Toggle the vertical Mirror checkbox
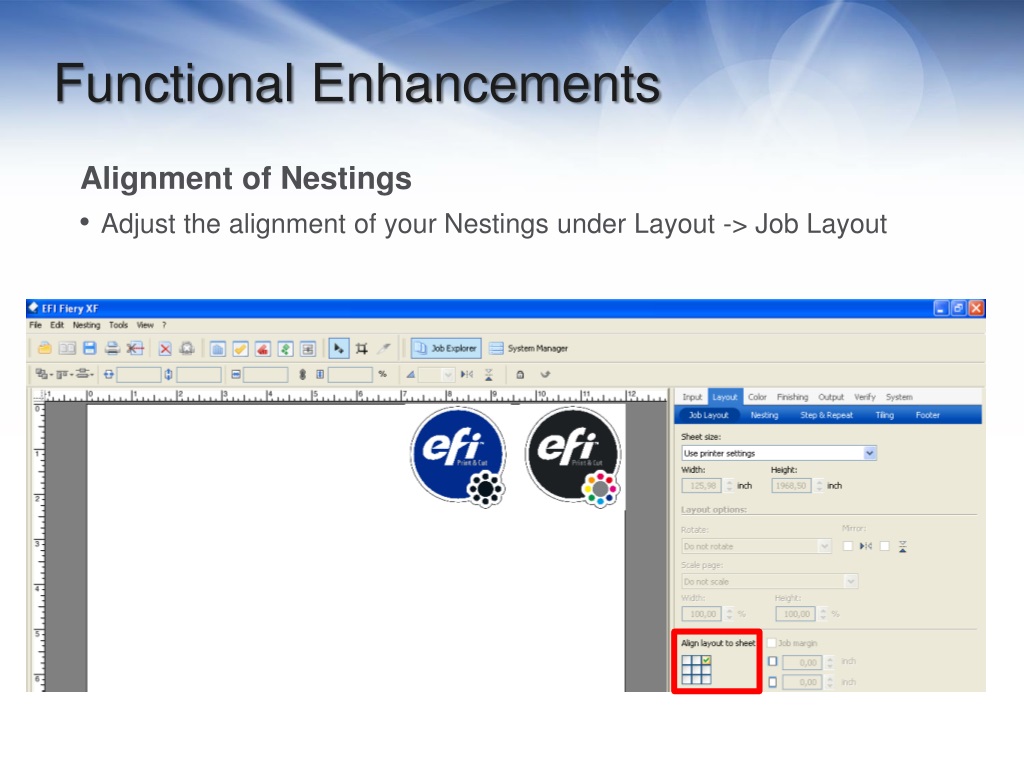This screenshot has width=1024, height=768. (884, 546)
